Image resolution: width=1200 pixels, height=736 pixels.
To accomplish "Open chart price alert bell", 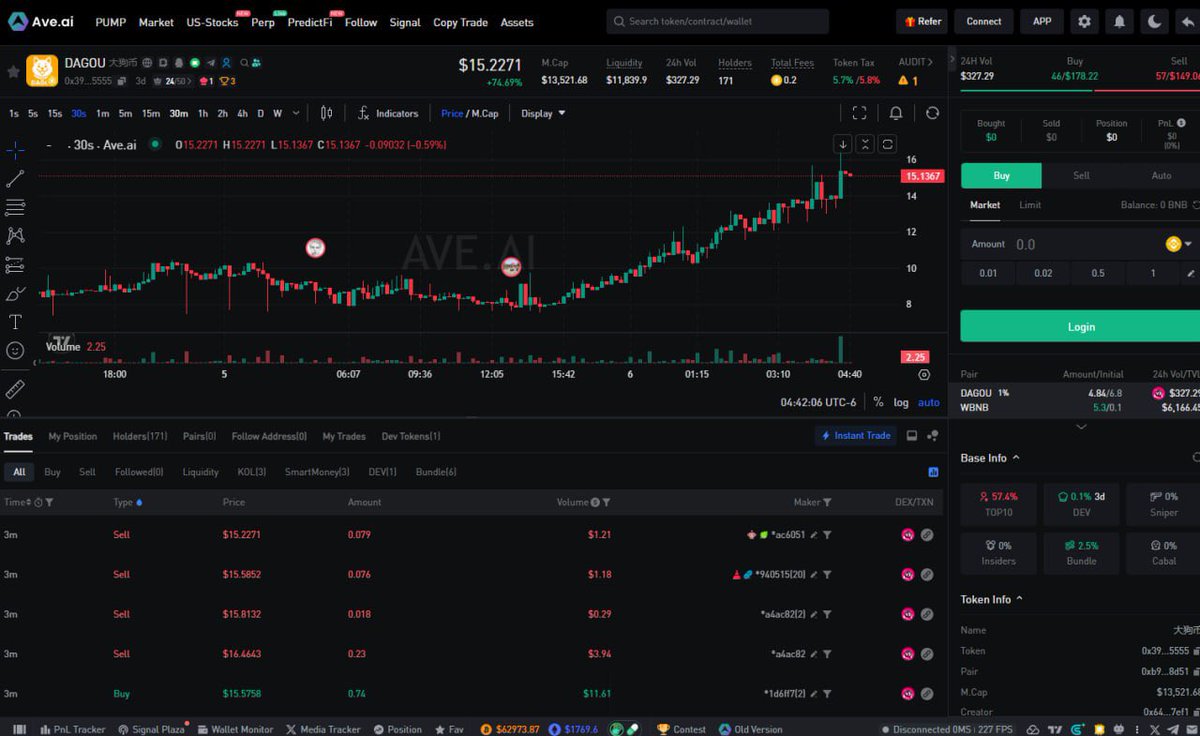I will pyautogui.click(x=896, y=113).
